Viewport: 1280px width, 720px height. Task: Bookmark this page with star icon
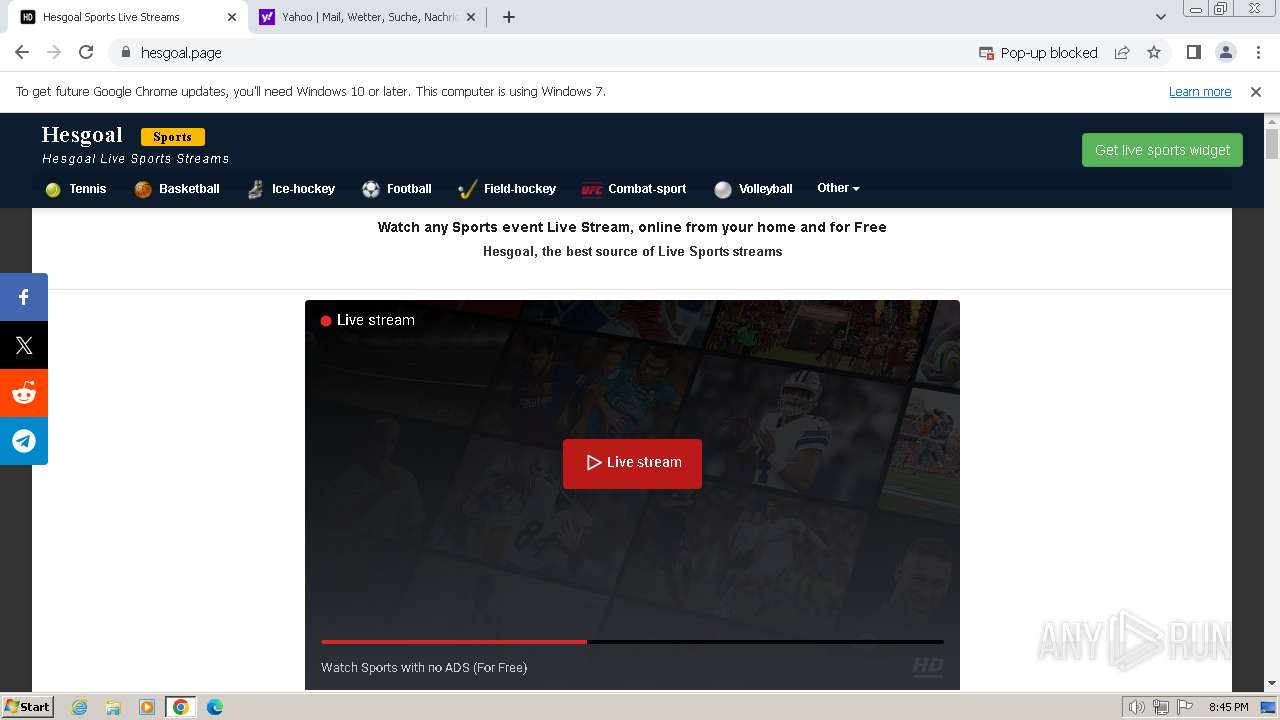[1154, 53]
